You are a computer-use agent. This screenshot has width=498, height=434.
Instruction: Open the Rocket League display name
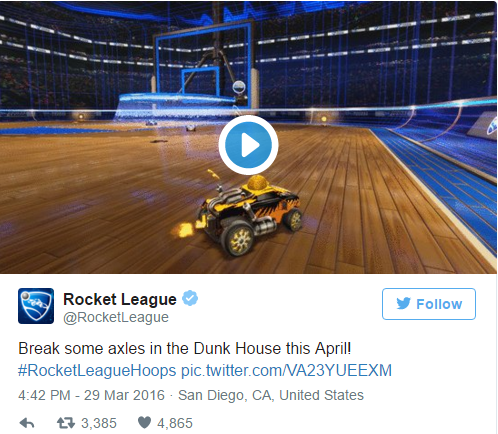[x=120, y=299]
